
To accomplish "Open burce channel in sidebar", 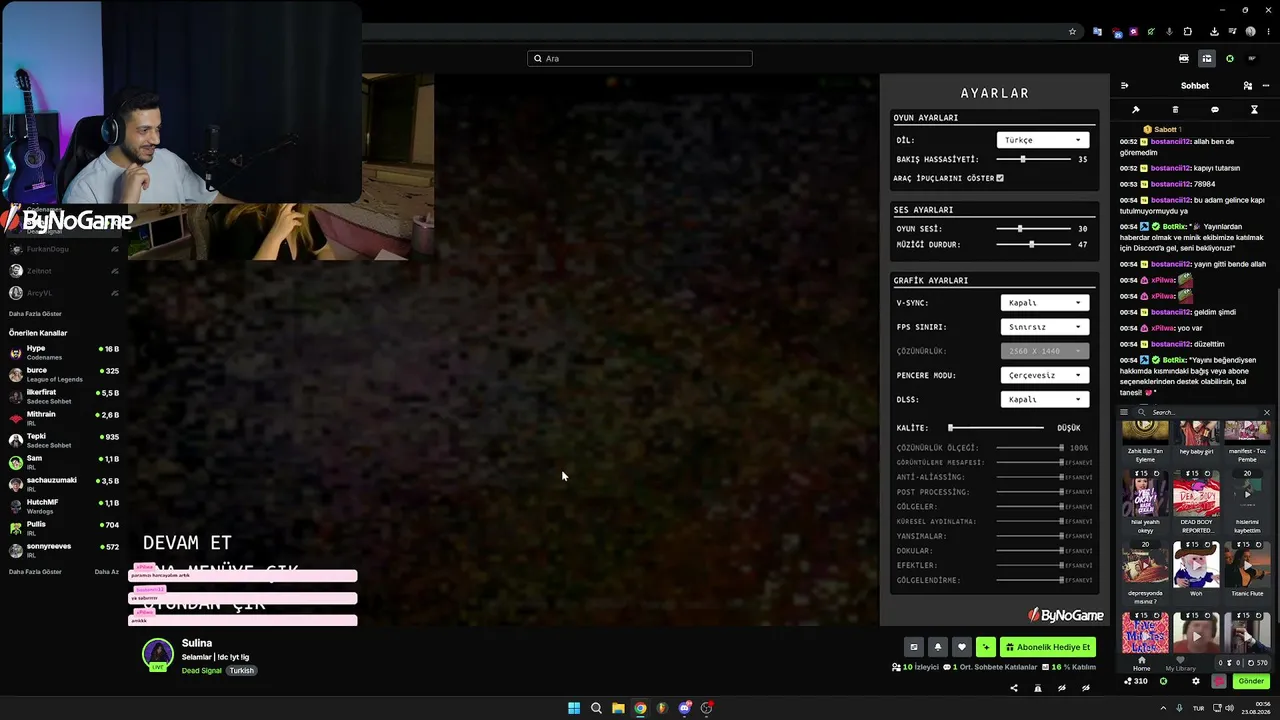I will click(x=64, y=375).
